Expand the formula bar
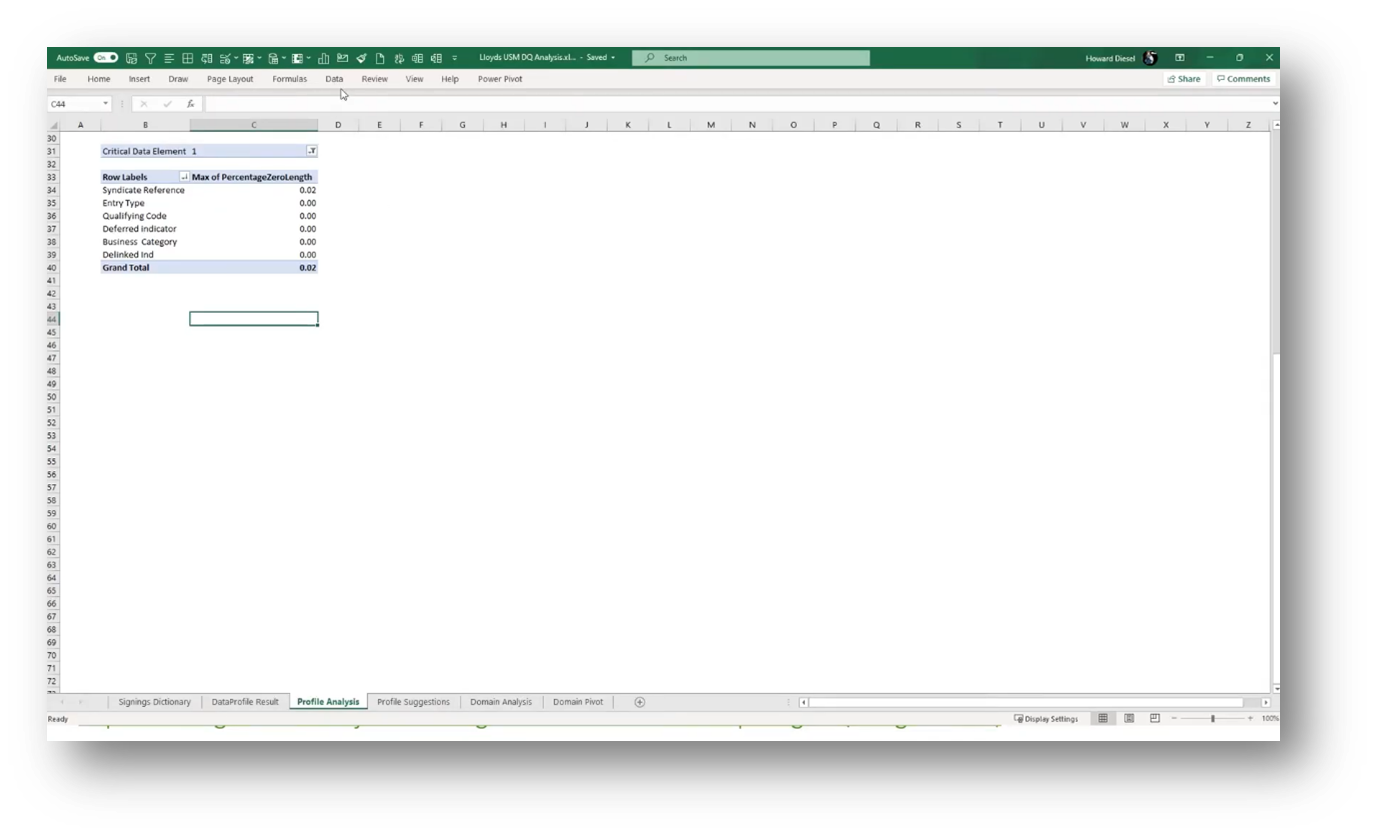 (1275, 104)
